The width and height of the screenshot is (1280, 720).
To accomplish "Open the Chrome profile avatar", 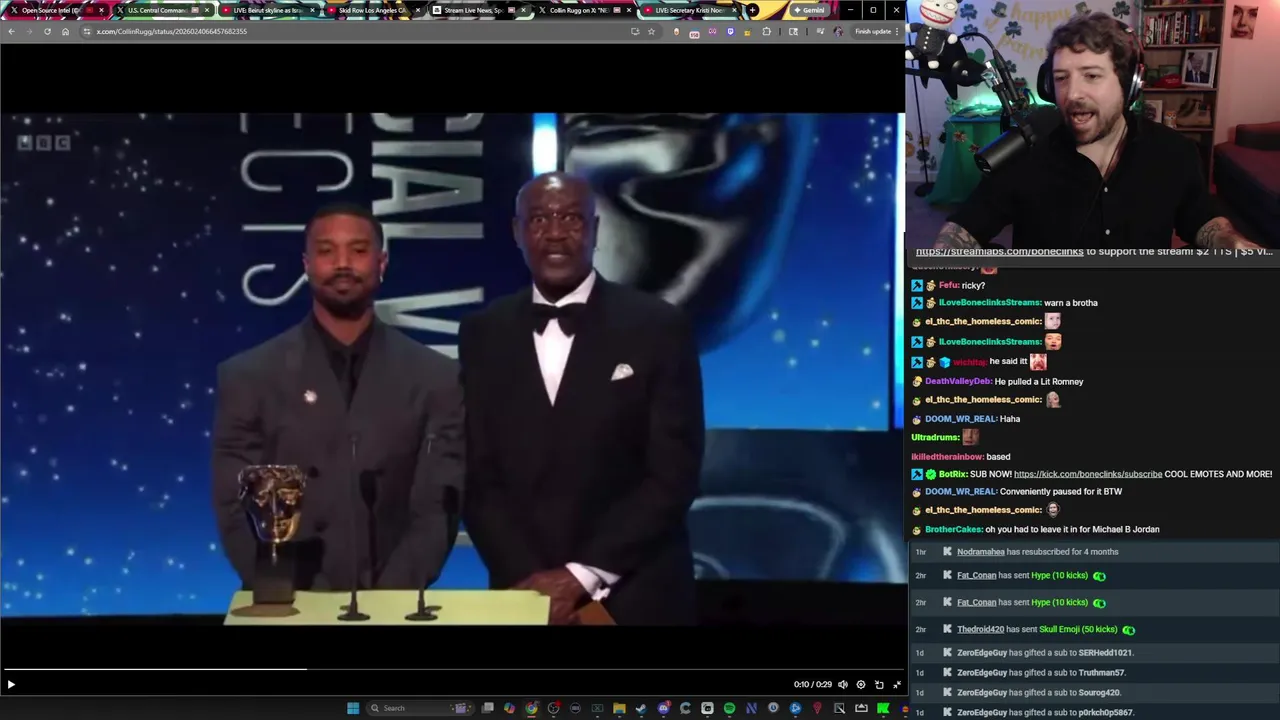I will 838,31.
